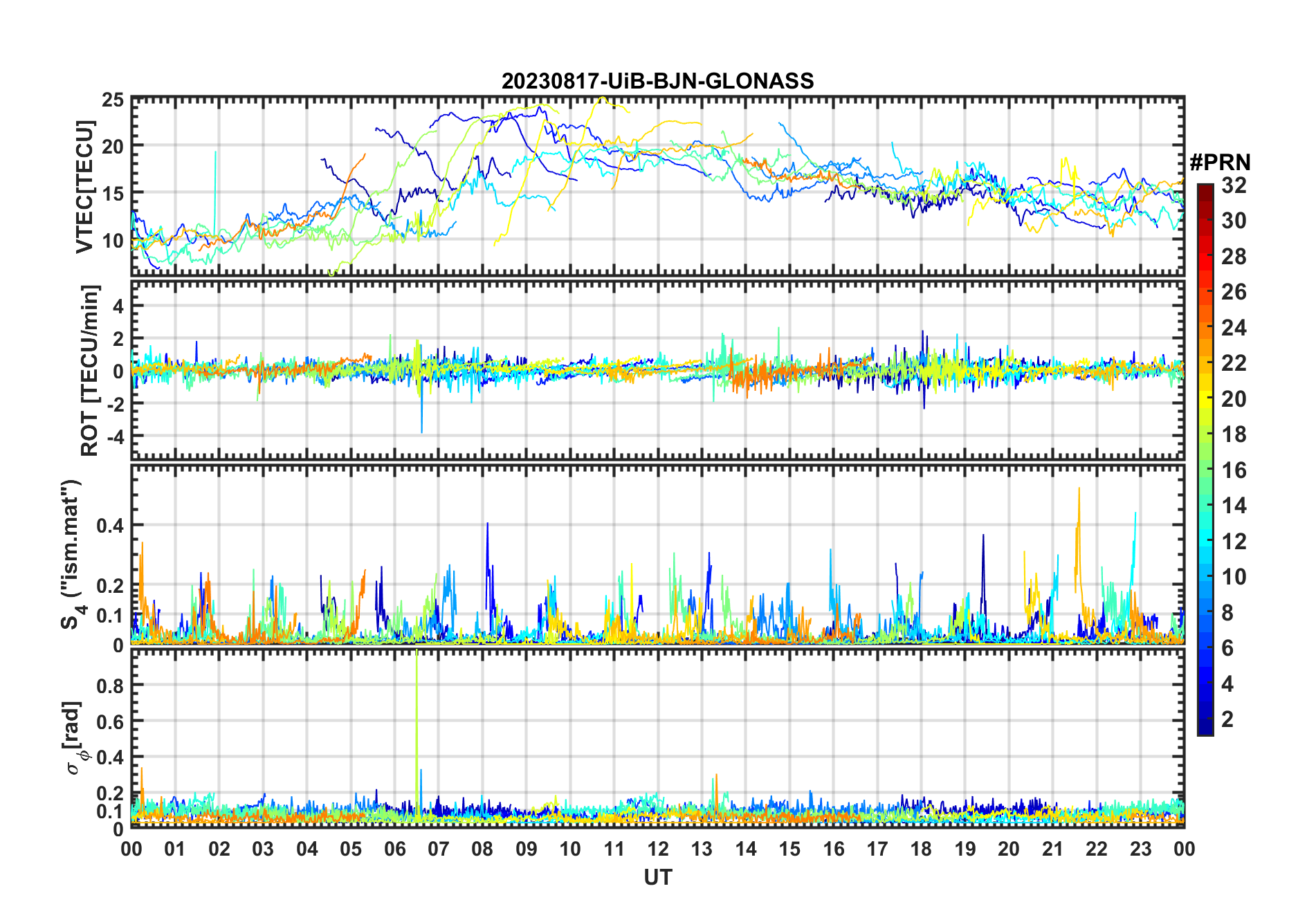The height and width of the screenshot is (920, 1316).
Task: Click the 06 hour tick label on the UT axis
Action: [394, 849]
